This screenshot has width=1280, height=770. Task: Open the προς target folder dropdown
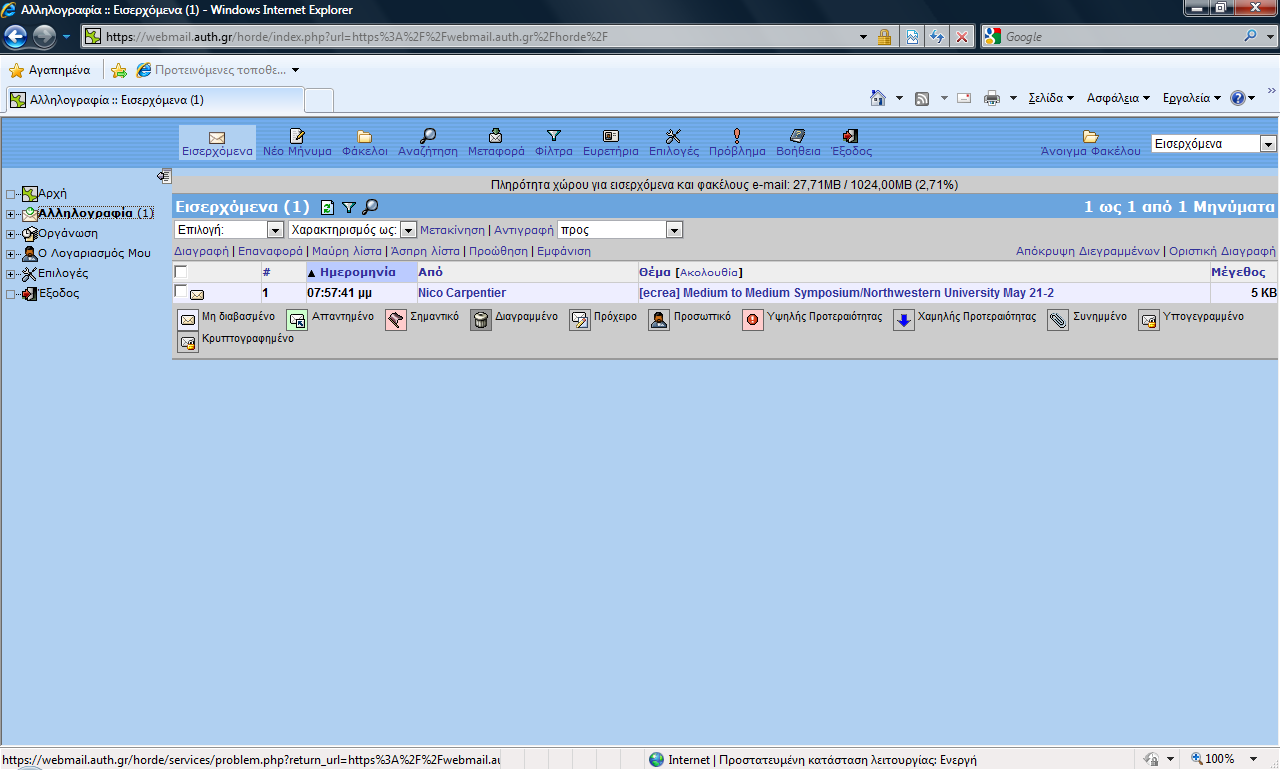pyautogui.click(x=620, y=230)
